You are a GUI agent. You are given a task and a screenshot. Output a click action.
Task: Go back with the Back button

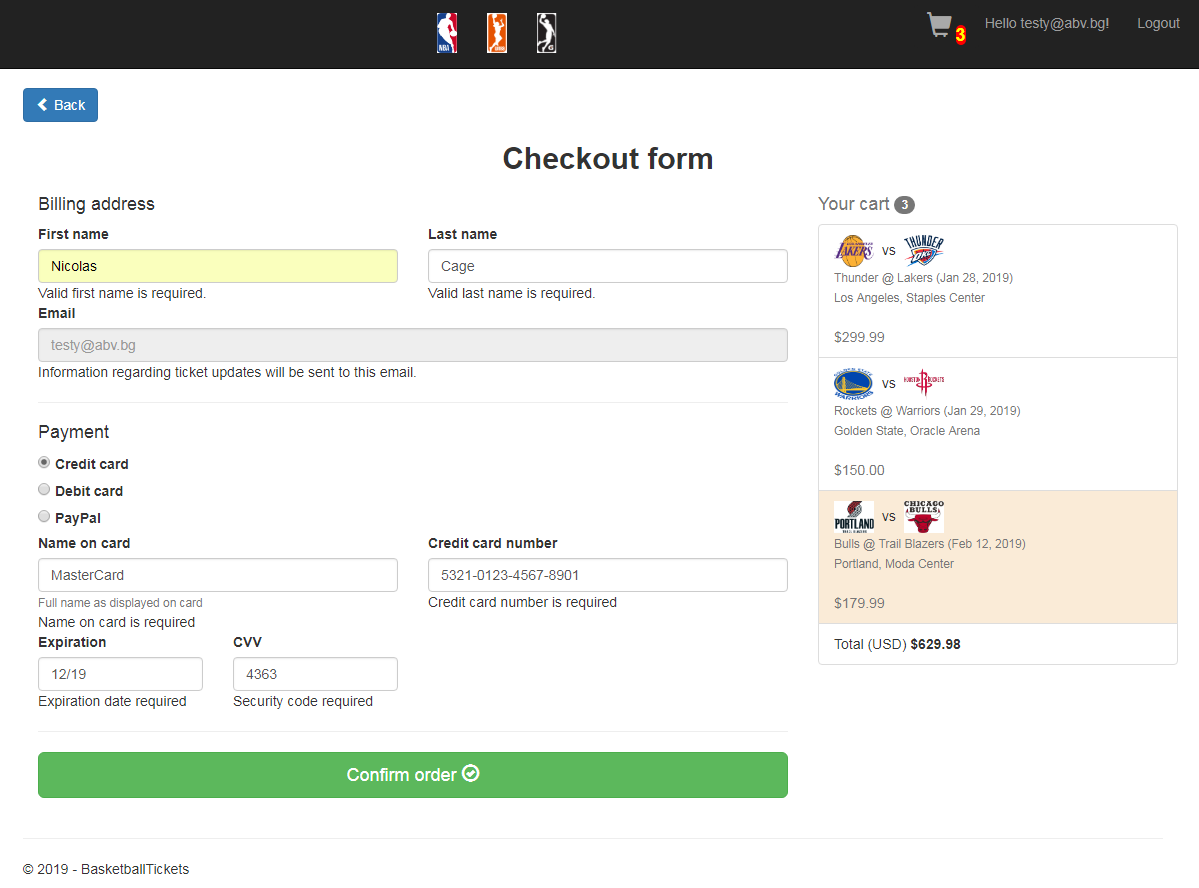[60, 105]
